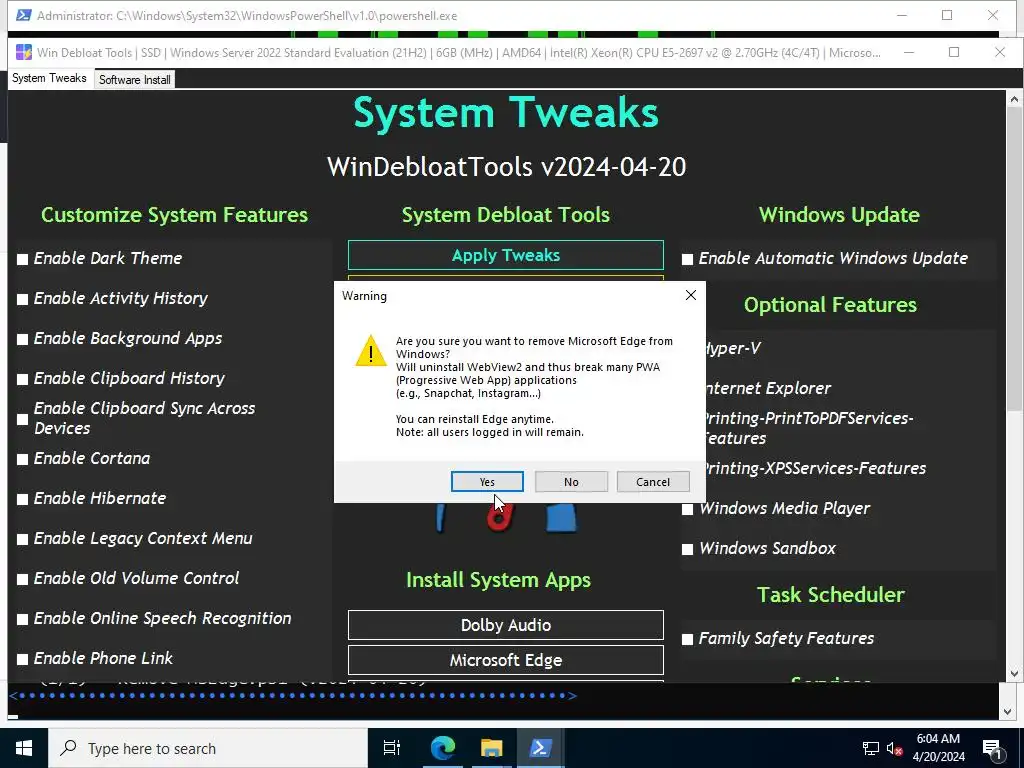Open the Windows Start menu
This screenshot has width=1024, height=768.
[x=24, y=748]
